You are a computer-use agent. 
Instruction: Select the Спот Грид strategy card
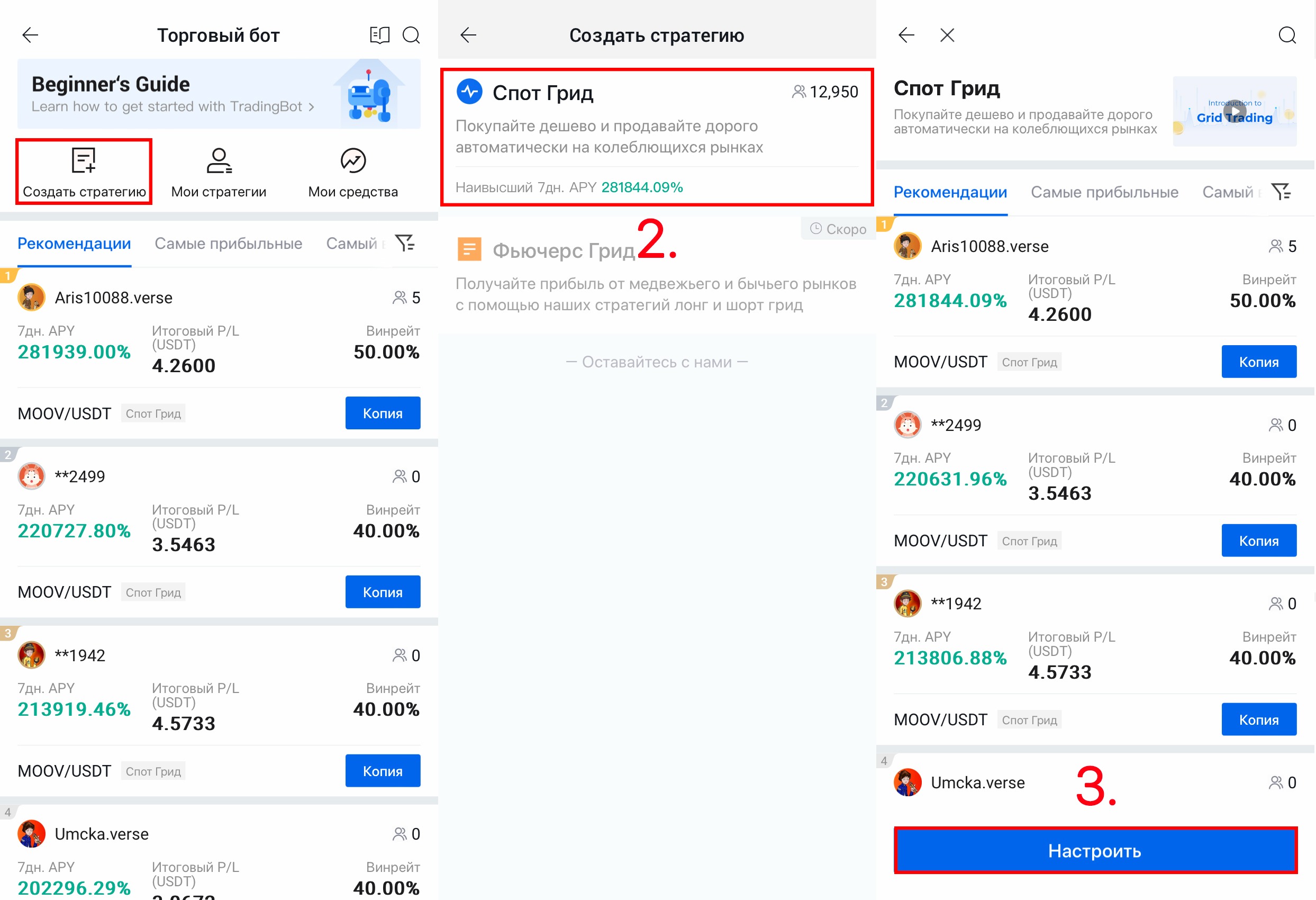[x=656, y=137]
